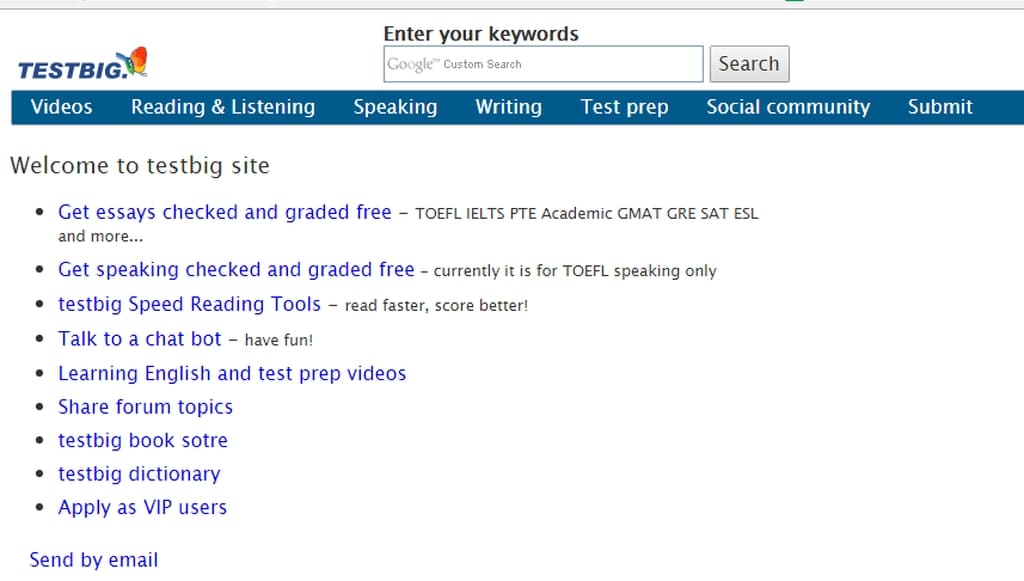Open 'Learning English and test prep videos'

click(x=232, y=373)
